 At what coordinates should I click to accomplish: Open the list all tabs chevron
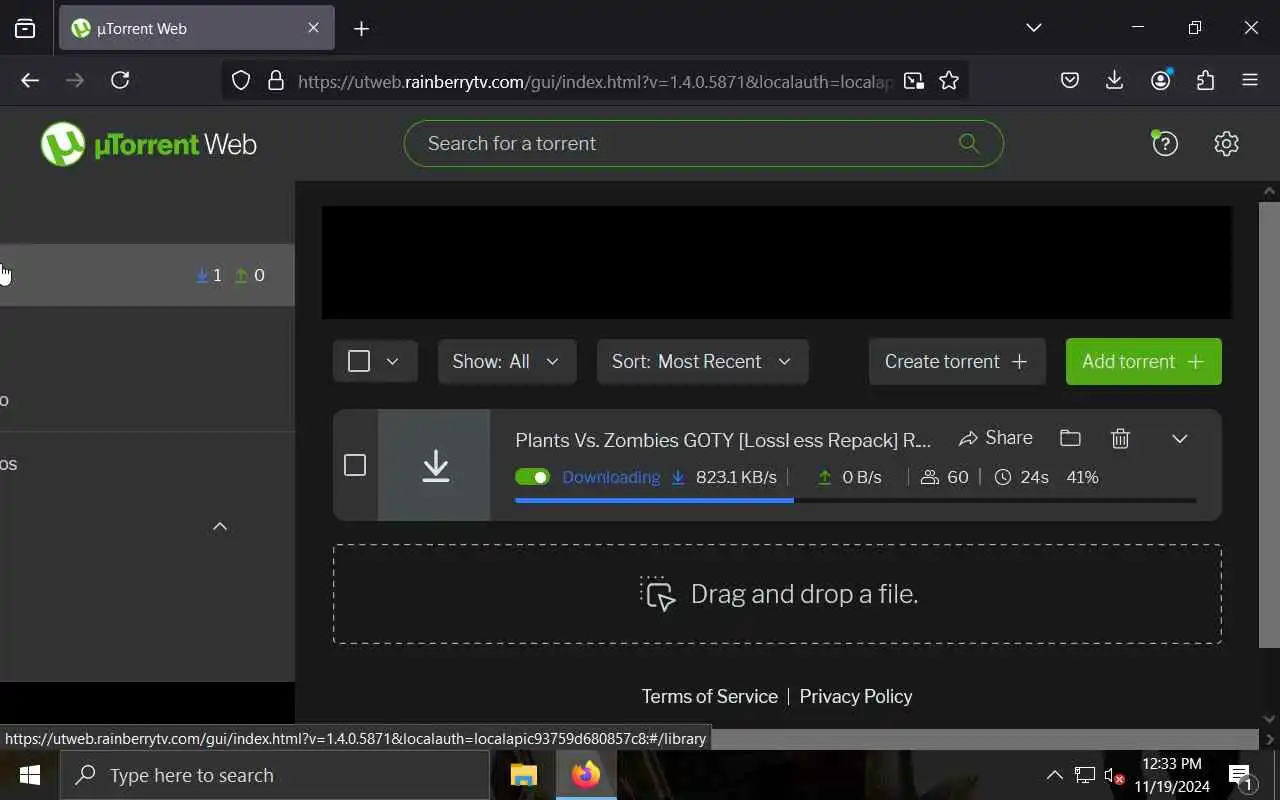[1034, 28]
